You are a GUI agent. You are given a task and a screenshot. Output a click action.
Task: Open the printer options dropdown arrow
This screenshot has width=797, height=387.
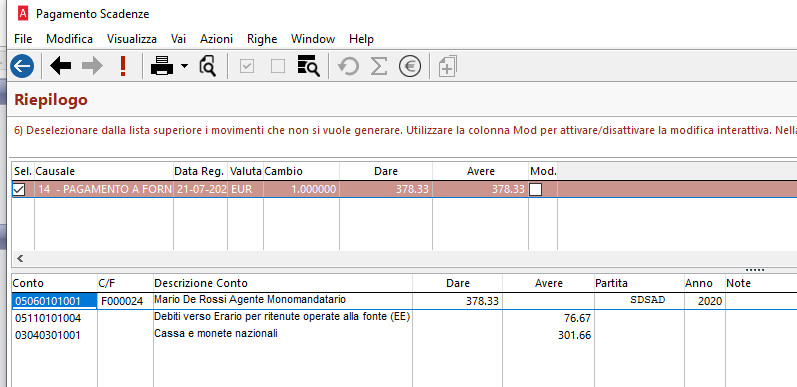pos(184,66)
